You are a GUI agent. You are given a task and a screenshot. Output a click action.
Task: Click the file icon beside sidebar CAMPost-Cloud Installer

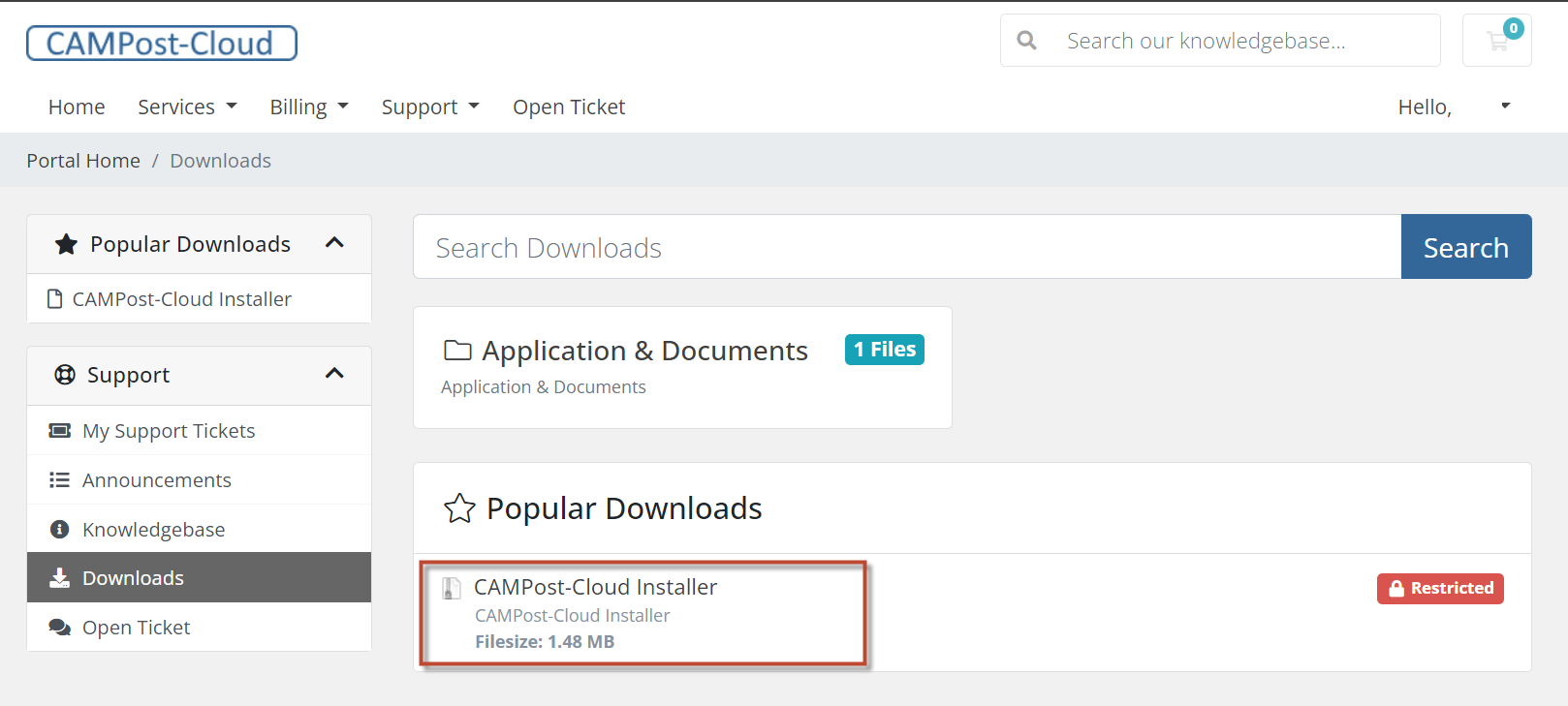[x=55, y=299]
